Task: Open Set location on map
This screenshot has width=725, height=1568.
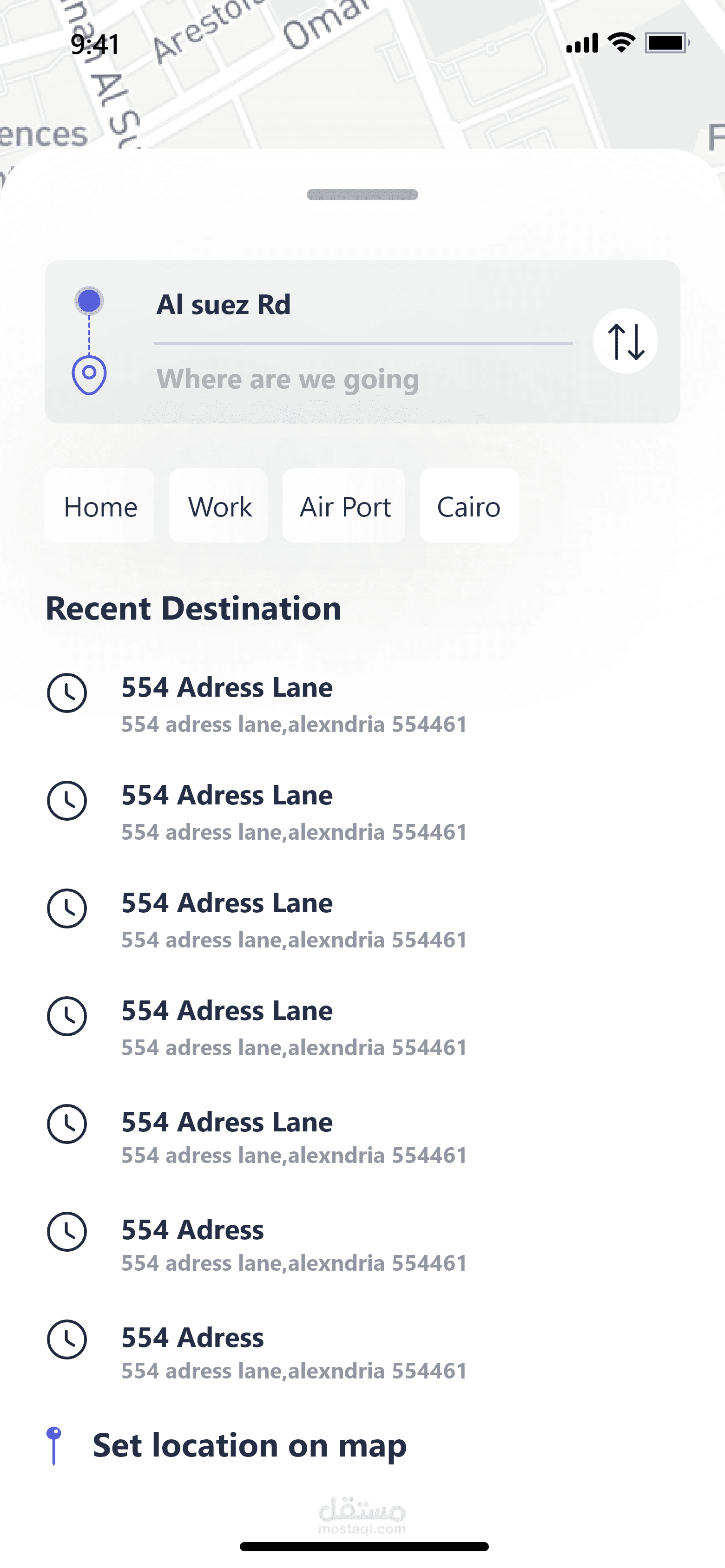Action: point(249,1445)
